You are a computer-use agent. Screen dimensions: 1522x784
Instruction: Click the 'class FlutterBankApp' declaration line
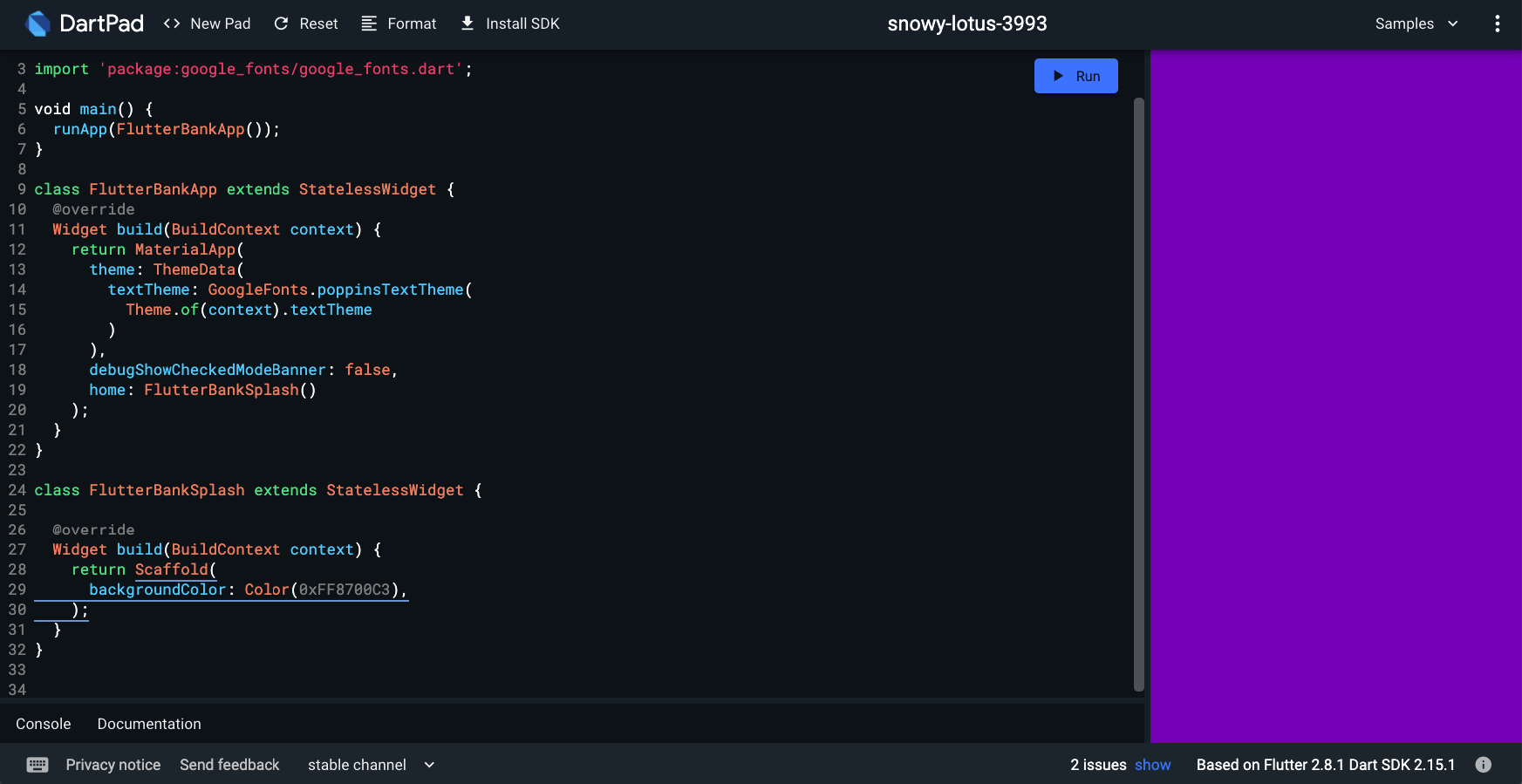click(244, 189)
